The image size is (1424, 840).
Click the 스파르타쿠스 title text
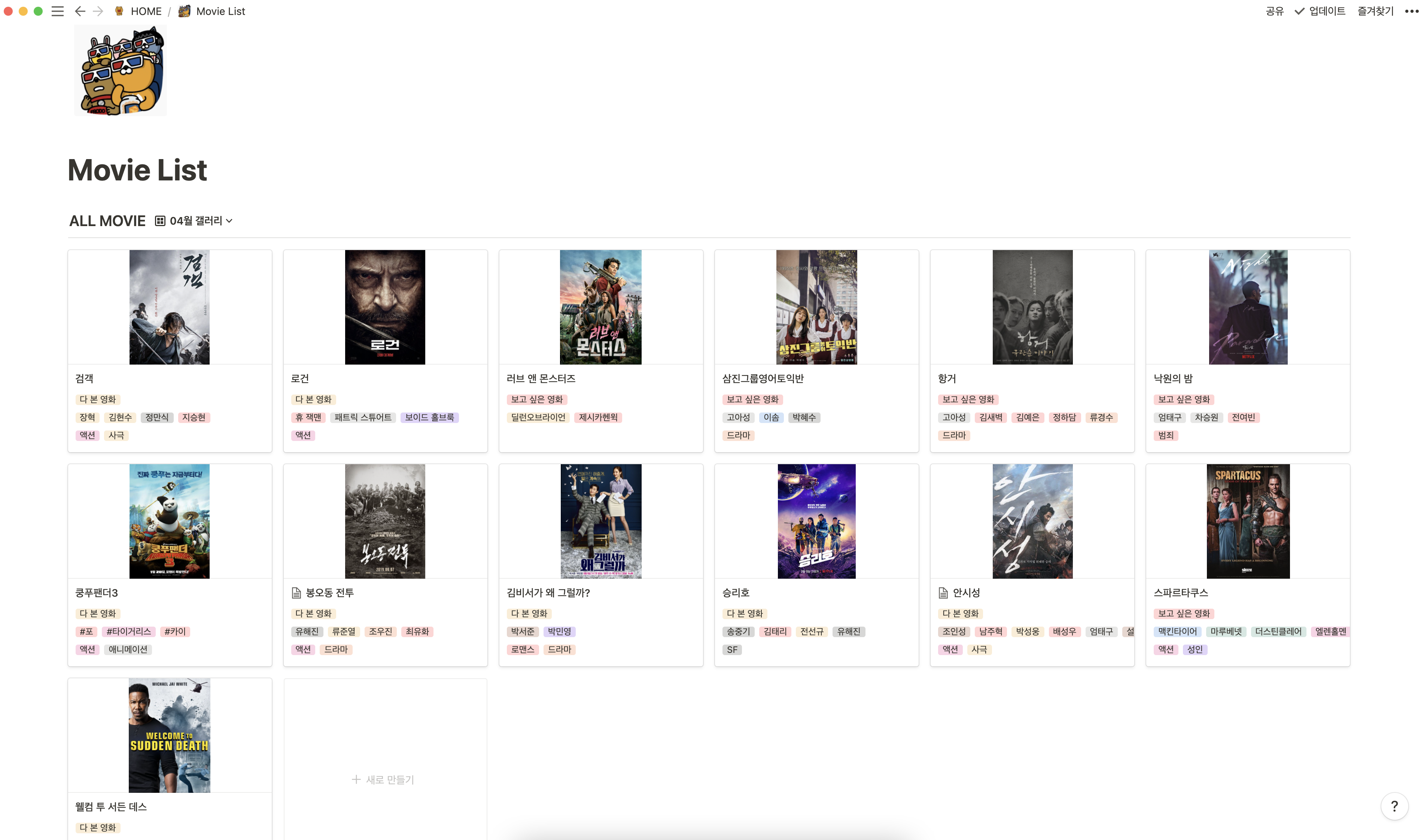[x=1181, y=593]
